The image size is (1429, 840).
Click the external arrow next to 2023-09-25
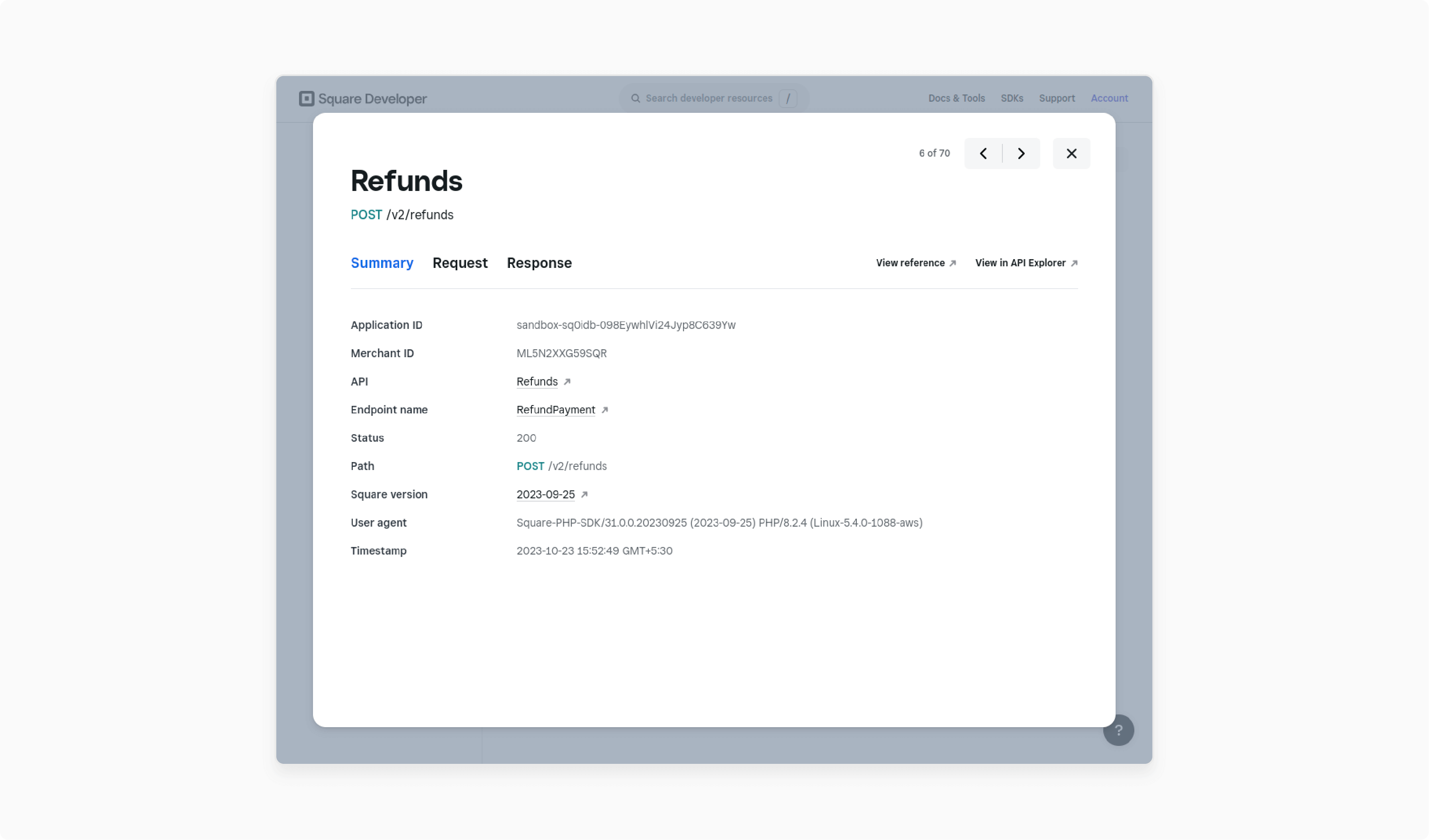coord(584,495)
